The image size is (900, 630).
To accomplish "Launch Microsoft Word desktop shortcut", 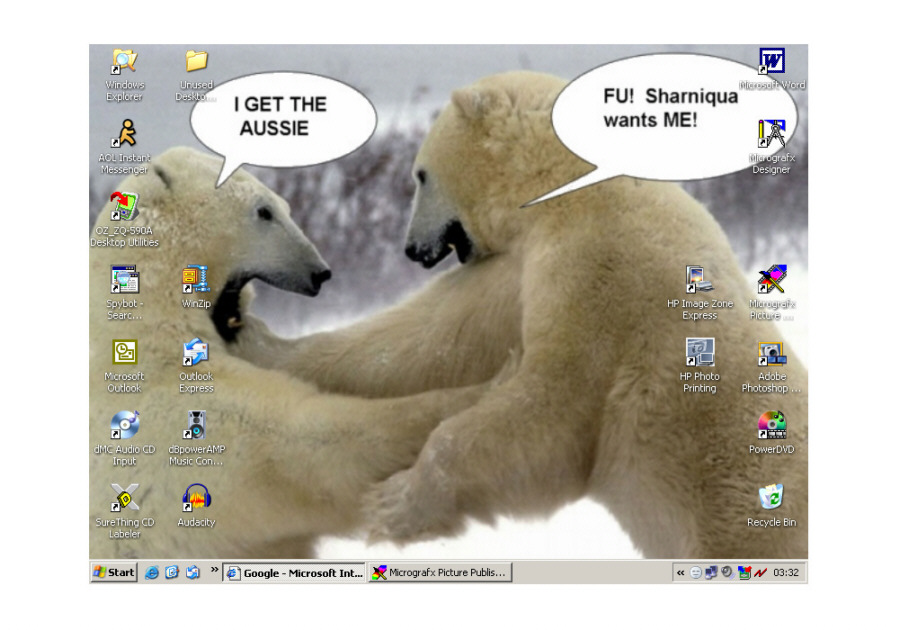I will [x=771, y=63].
